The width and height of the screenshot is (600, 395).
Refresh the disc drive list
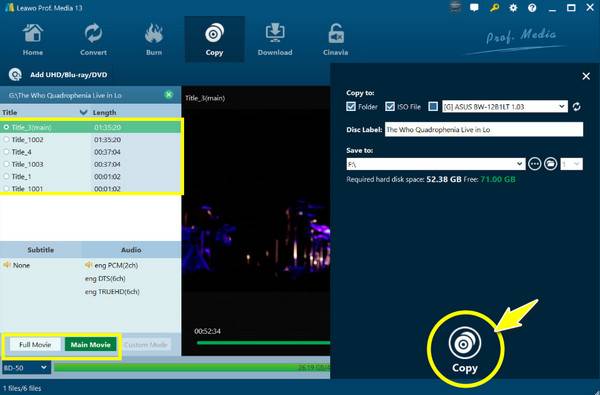pos(576,107)
